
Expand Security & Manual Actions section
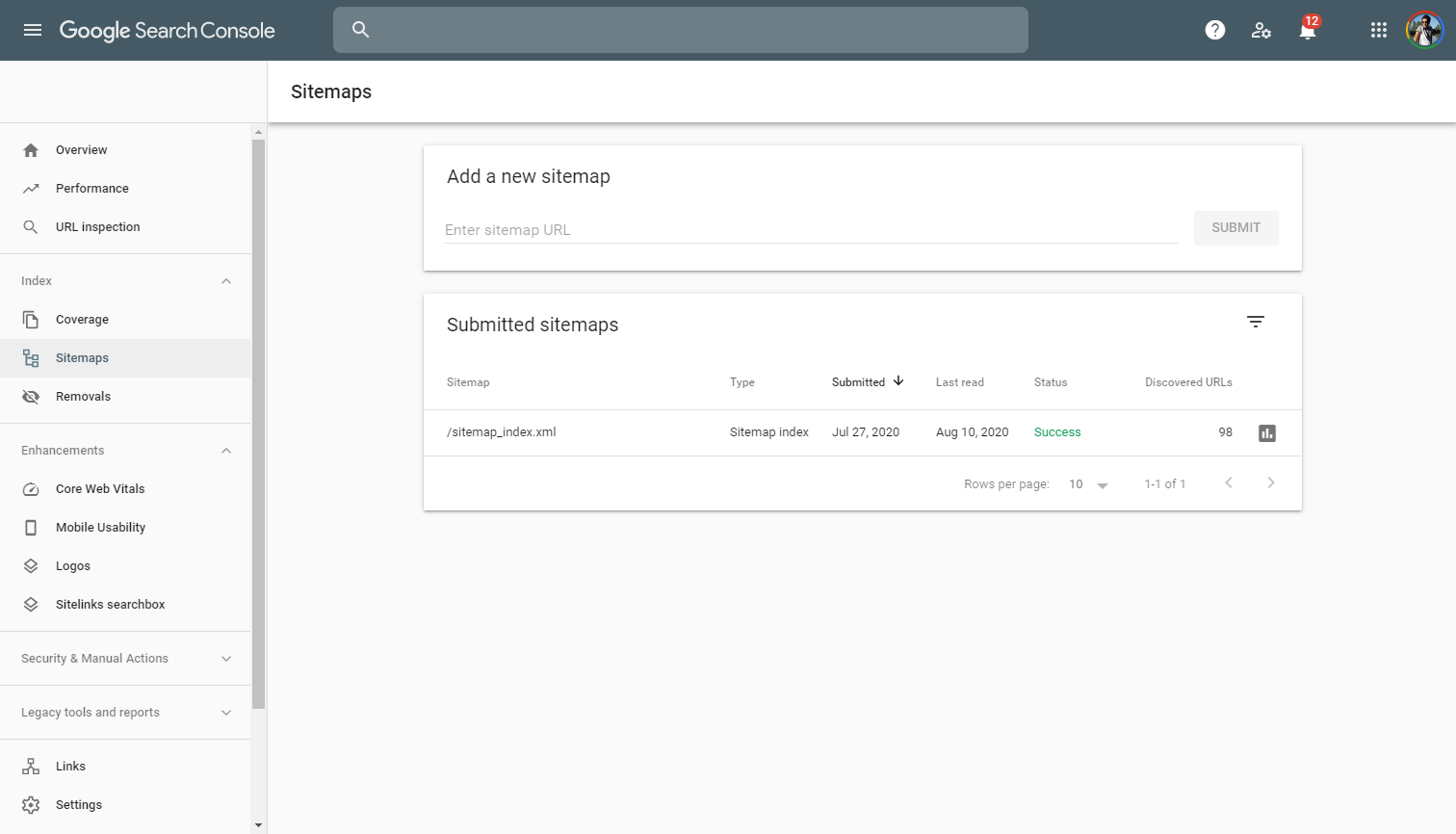(226, 659)
